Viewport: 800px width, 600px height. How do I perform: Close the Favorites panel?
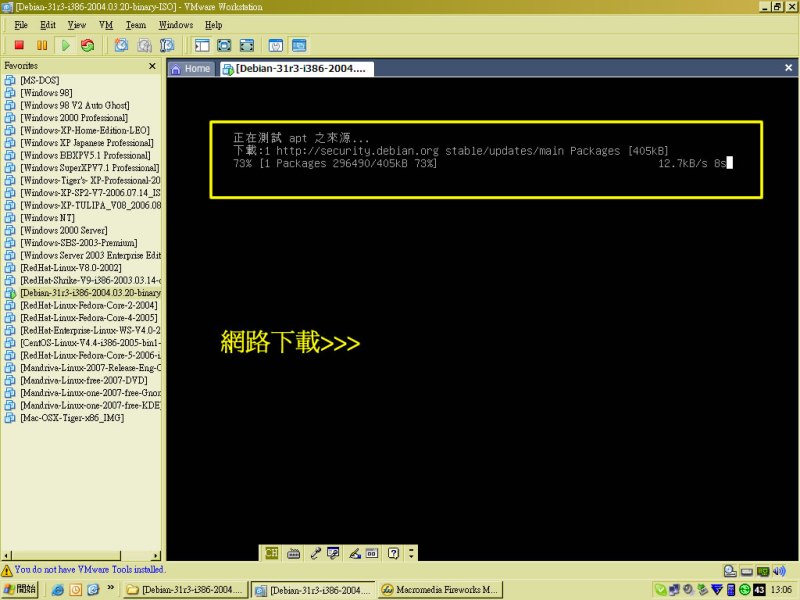[x=152, y=66]
